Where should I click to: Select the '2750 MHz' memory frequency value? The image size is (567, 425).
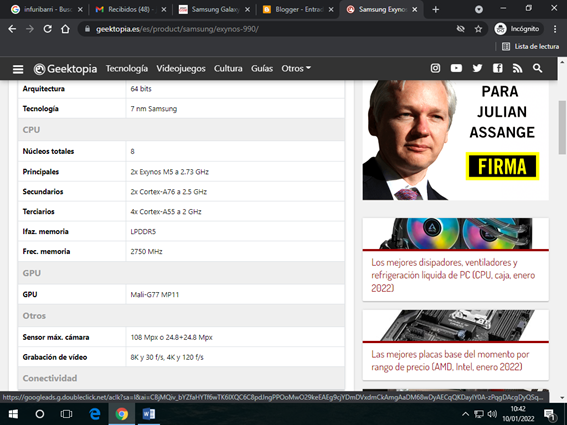(146, 251)
